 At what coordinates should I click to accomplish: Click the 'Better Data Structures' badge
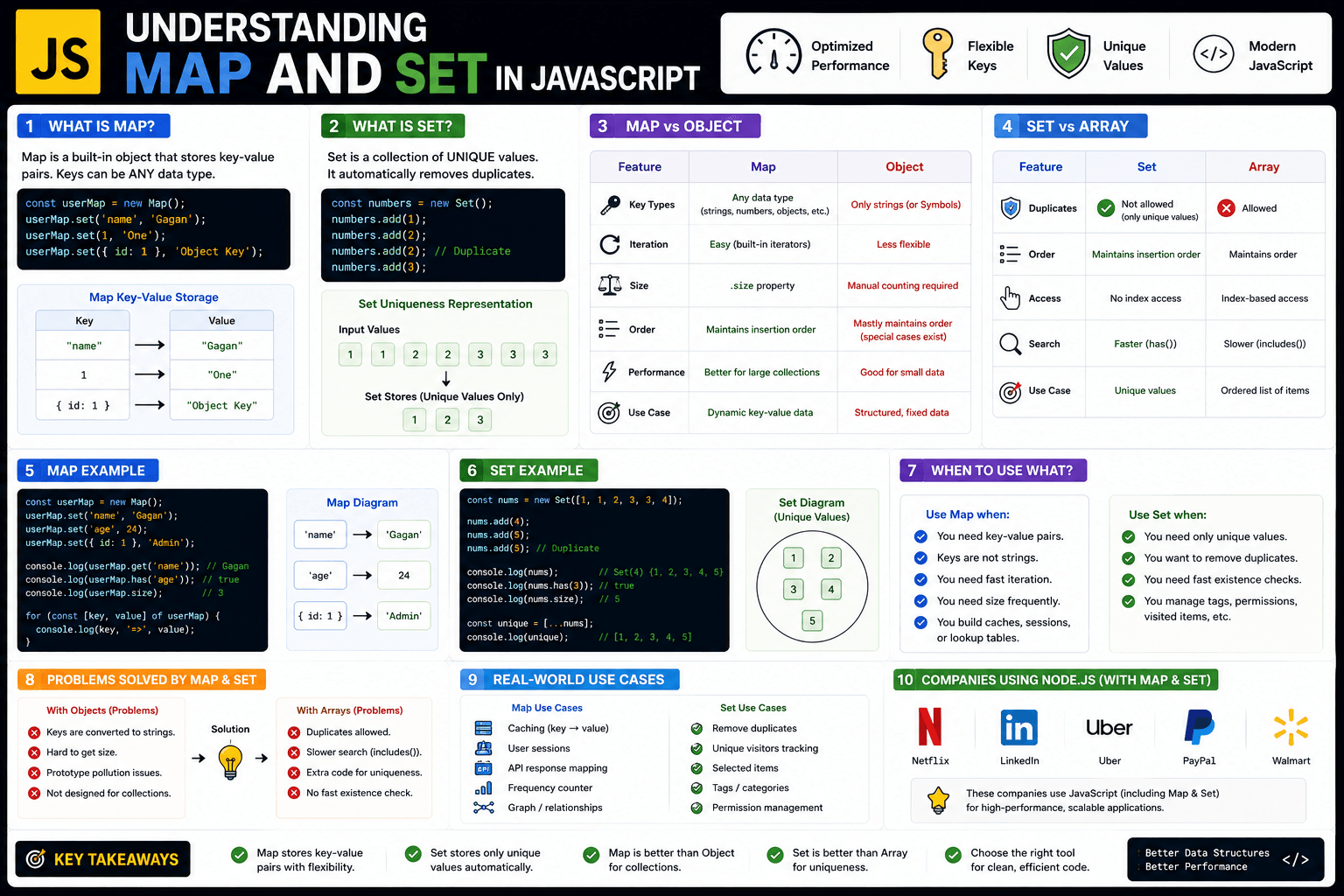(1226, 859)
